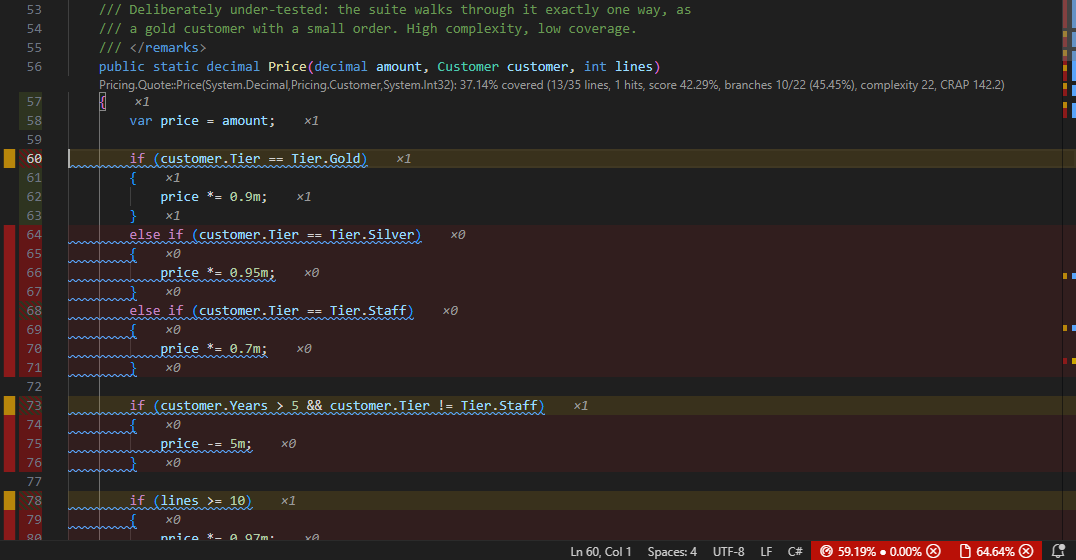This screenshot has width=1076, height=560.
Task: Change end-of-line sequence 'LF'
Action: pos(766,551)
